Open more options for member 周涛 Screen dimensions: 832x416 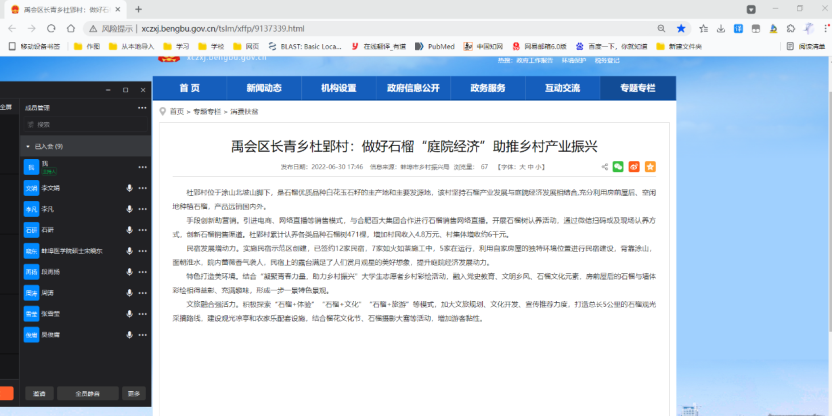(142, 293)
